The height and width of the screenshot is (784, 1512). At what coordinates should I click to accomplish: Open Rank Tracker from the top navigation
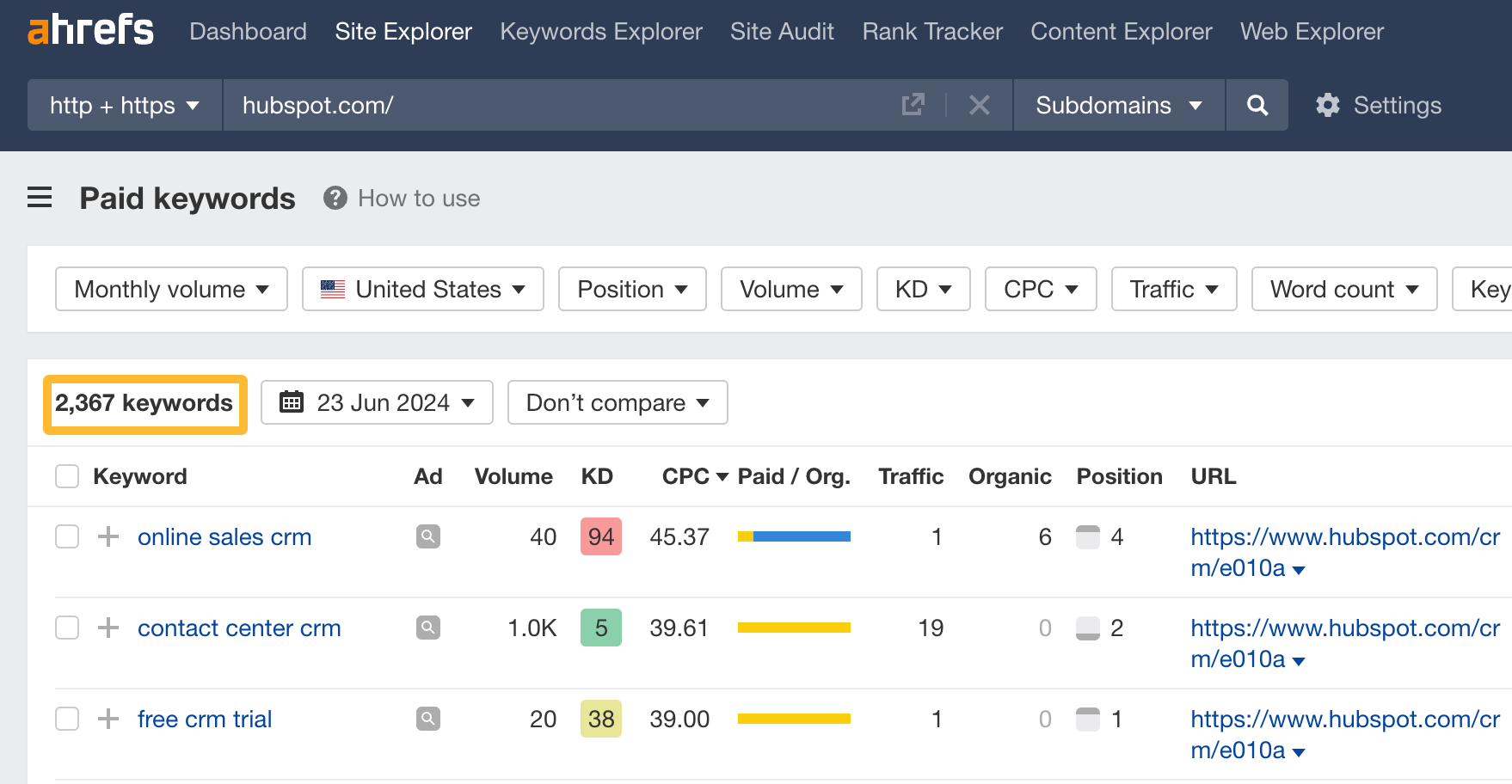point(931,31)
